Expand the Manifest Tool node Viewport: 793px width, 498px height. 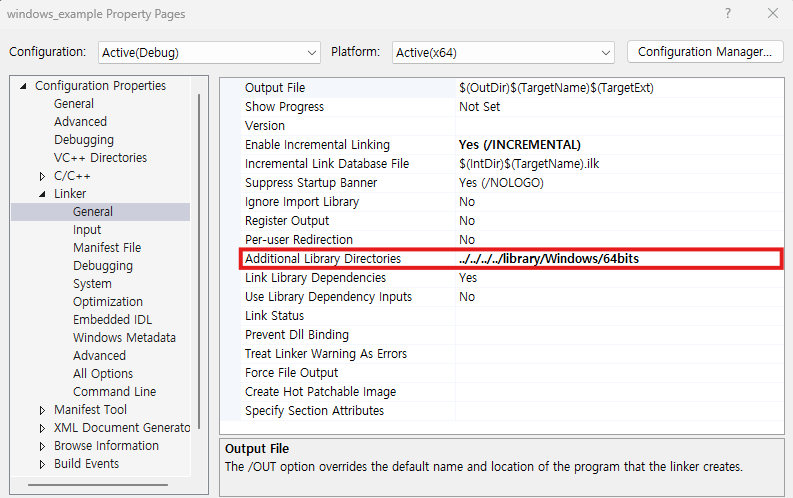click(42, 410)
